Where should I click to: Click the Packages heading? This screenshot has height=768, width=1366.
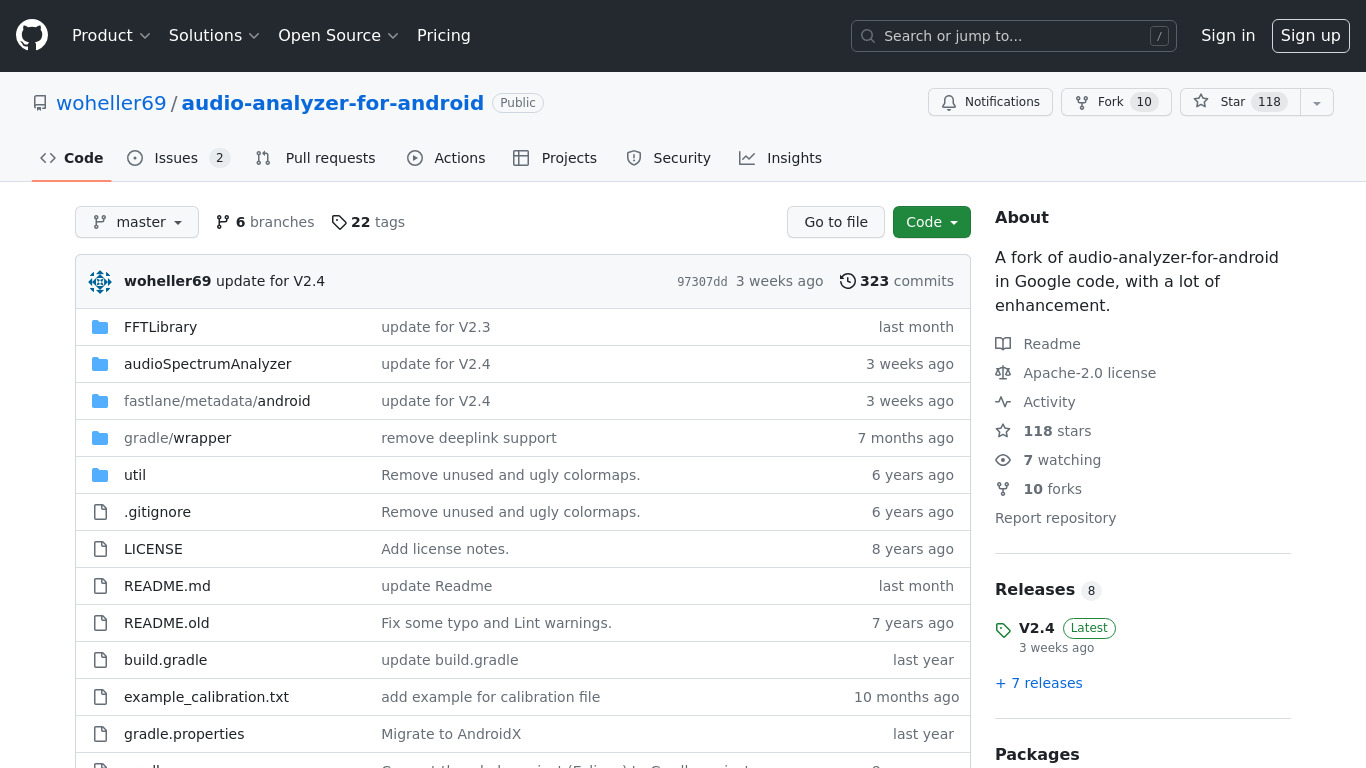(x=1037, y=755)
